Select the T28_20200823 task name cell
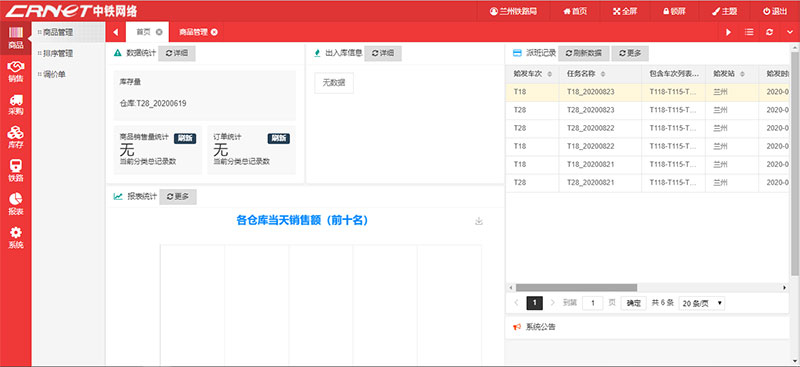The width and height of the screenshot is (800, 367). pos(600,110)
